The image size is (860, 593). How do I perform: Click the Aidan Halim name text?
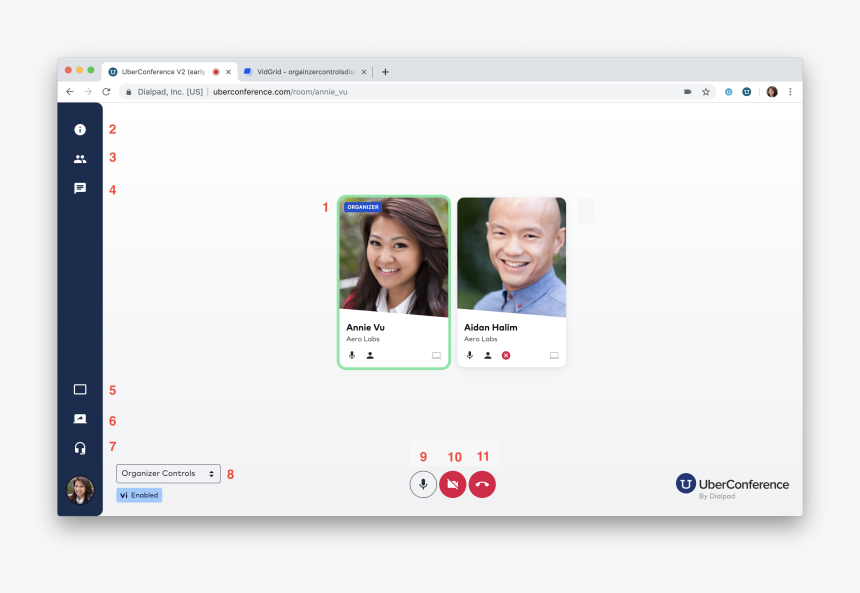tap(491, 327)
